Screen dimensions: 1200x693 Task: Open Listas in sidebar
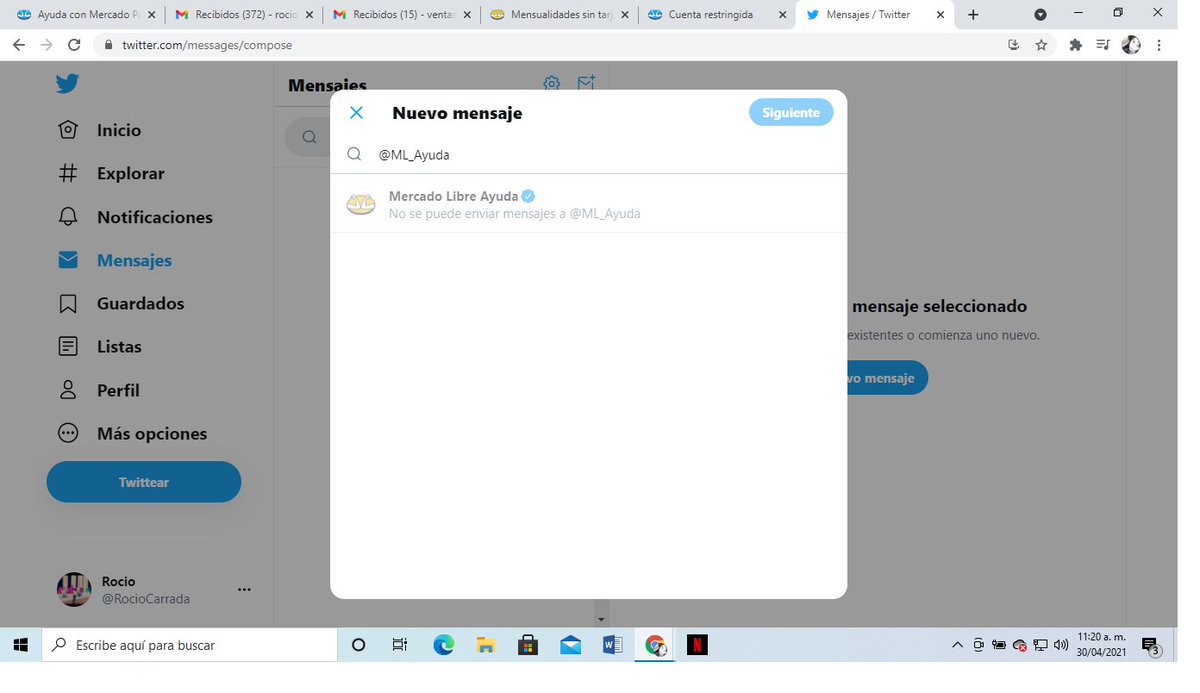tap(100, 347)
